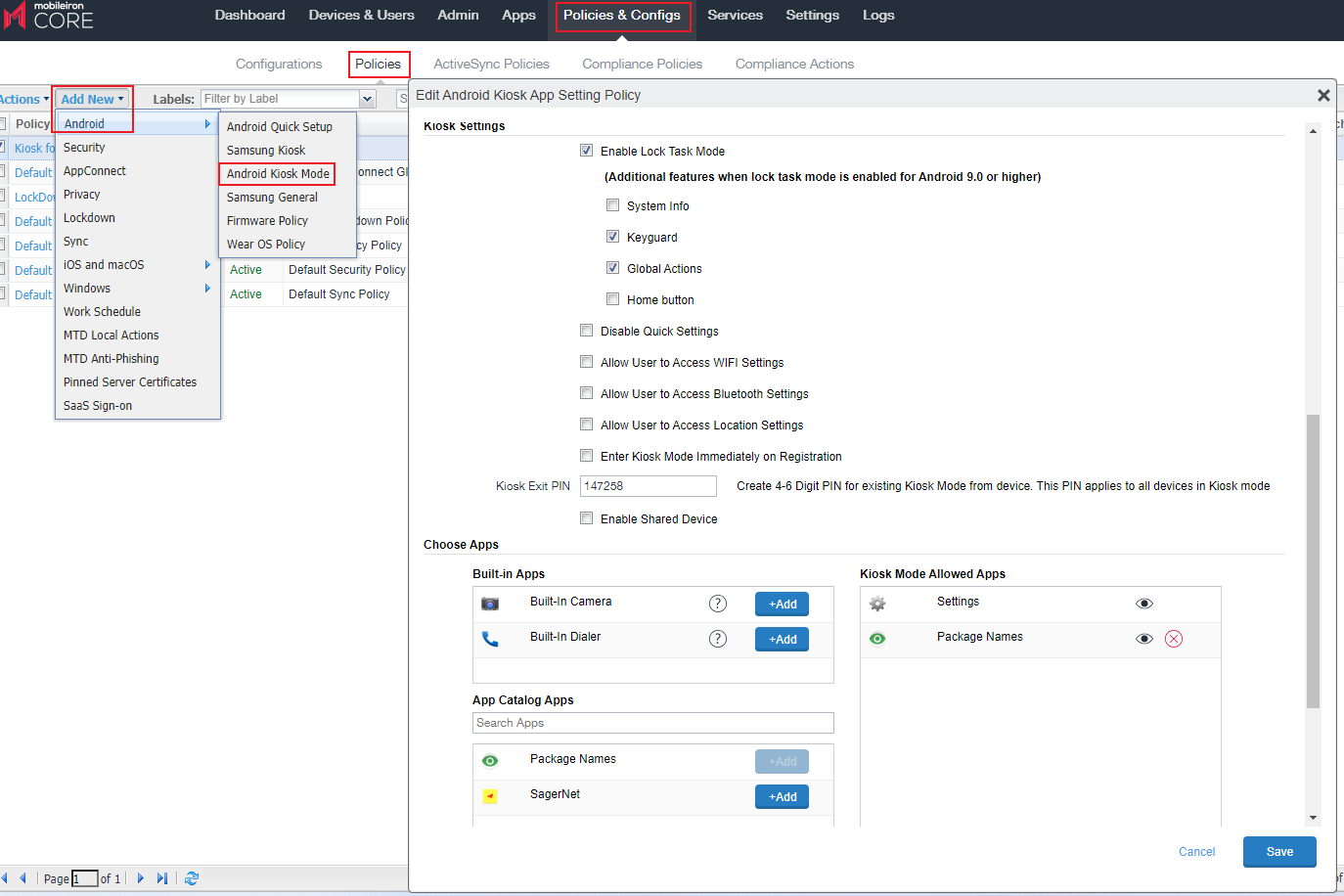Expand the Filter by Label combo box
Image resolution: width=1344 pixels, height=896 pixels.
(368, 99)
